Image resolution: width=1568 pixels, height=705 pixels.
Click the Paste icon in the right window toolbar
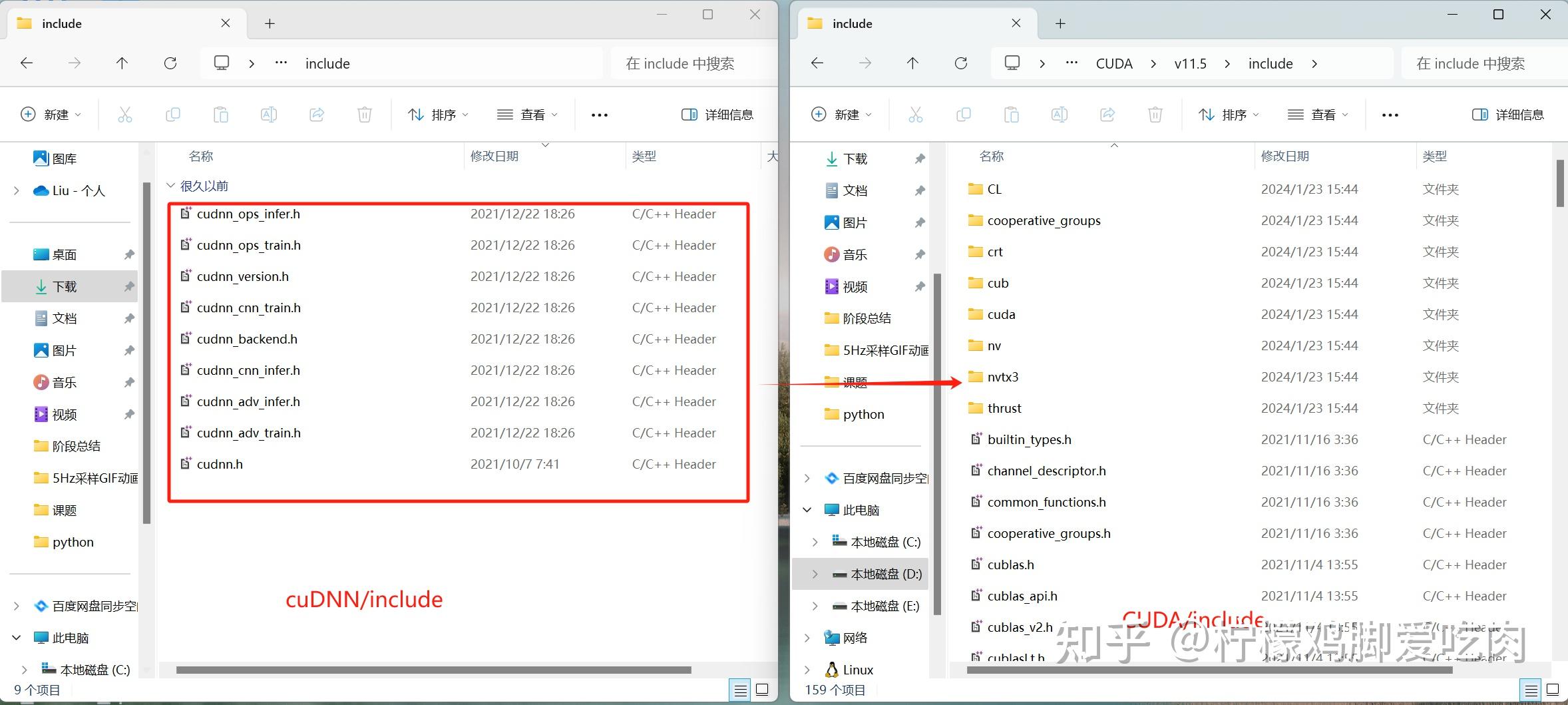pyautogui.click(x=1011, y=114)
